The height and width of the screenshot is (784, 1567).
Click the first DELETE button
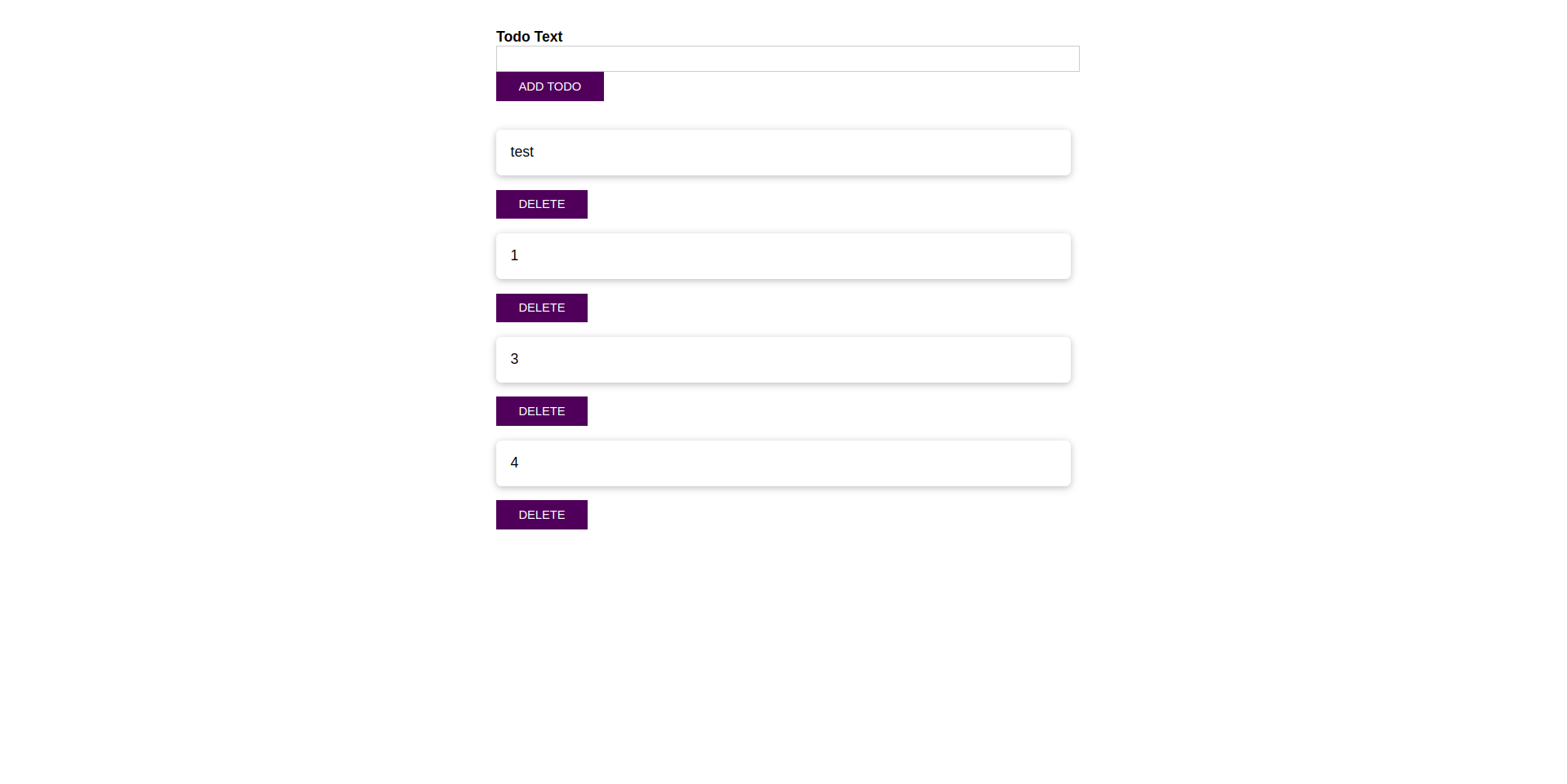[x=541, y=204]
